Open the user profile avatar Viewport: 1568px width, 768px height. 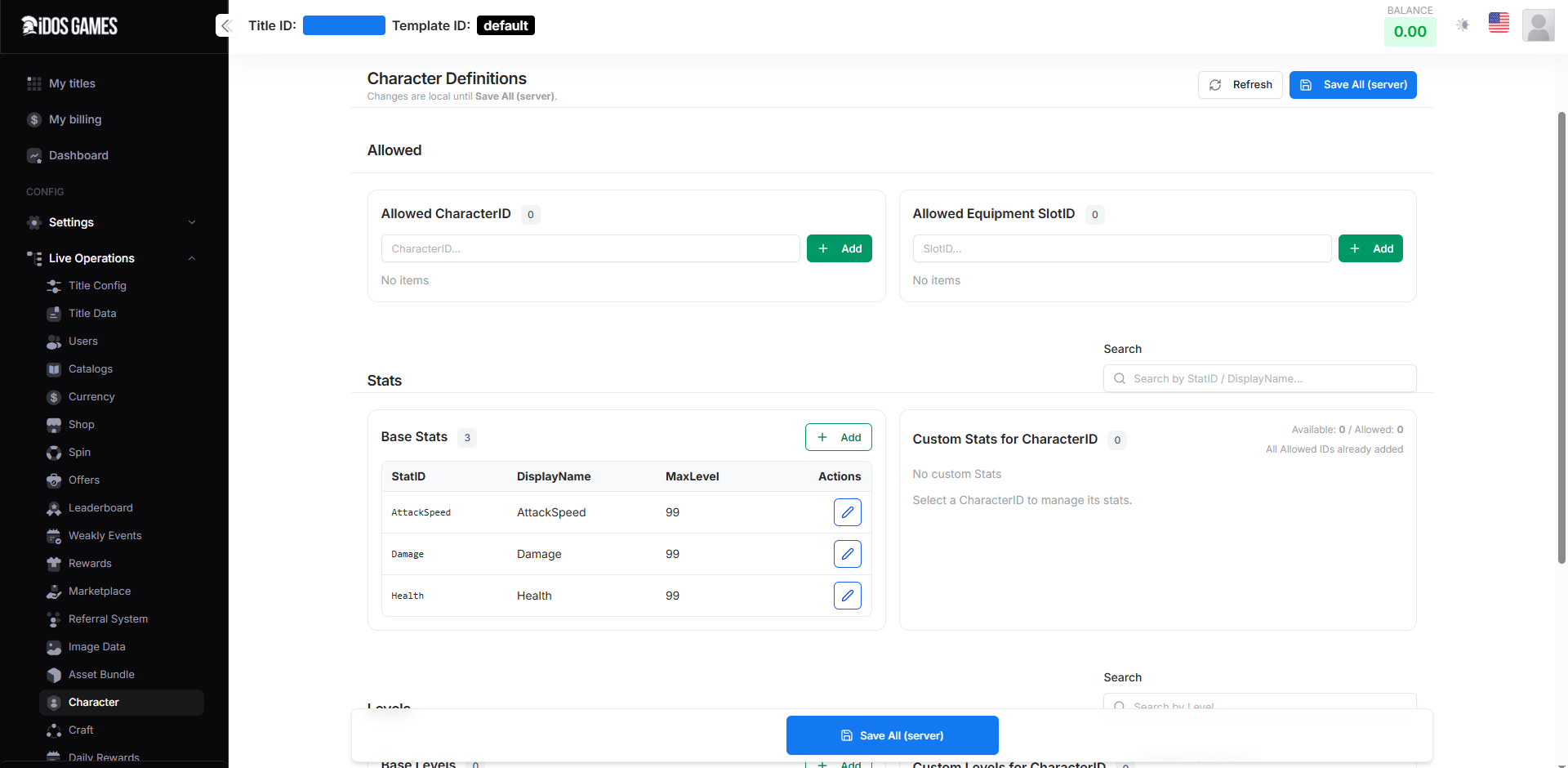(1538, 25)
